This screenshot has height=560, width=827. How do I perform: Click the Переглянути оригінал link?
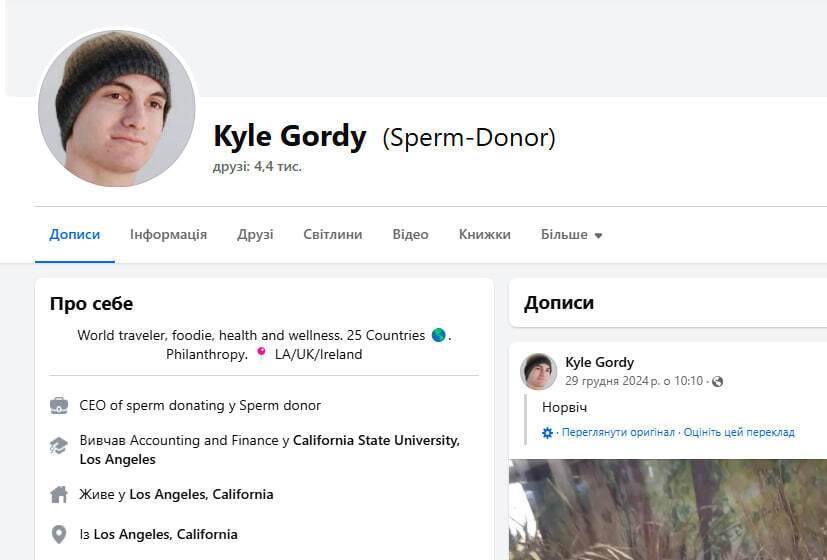coord(618,433)
